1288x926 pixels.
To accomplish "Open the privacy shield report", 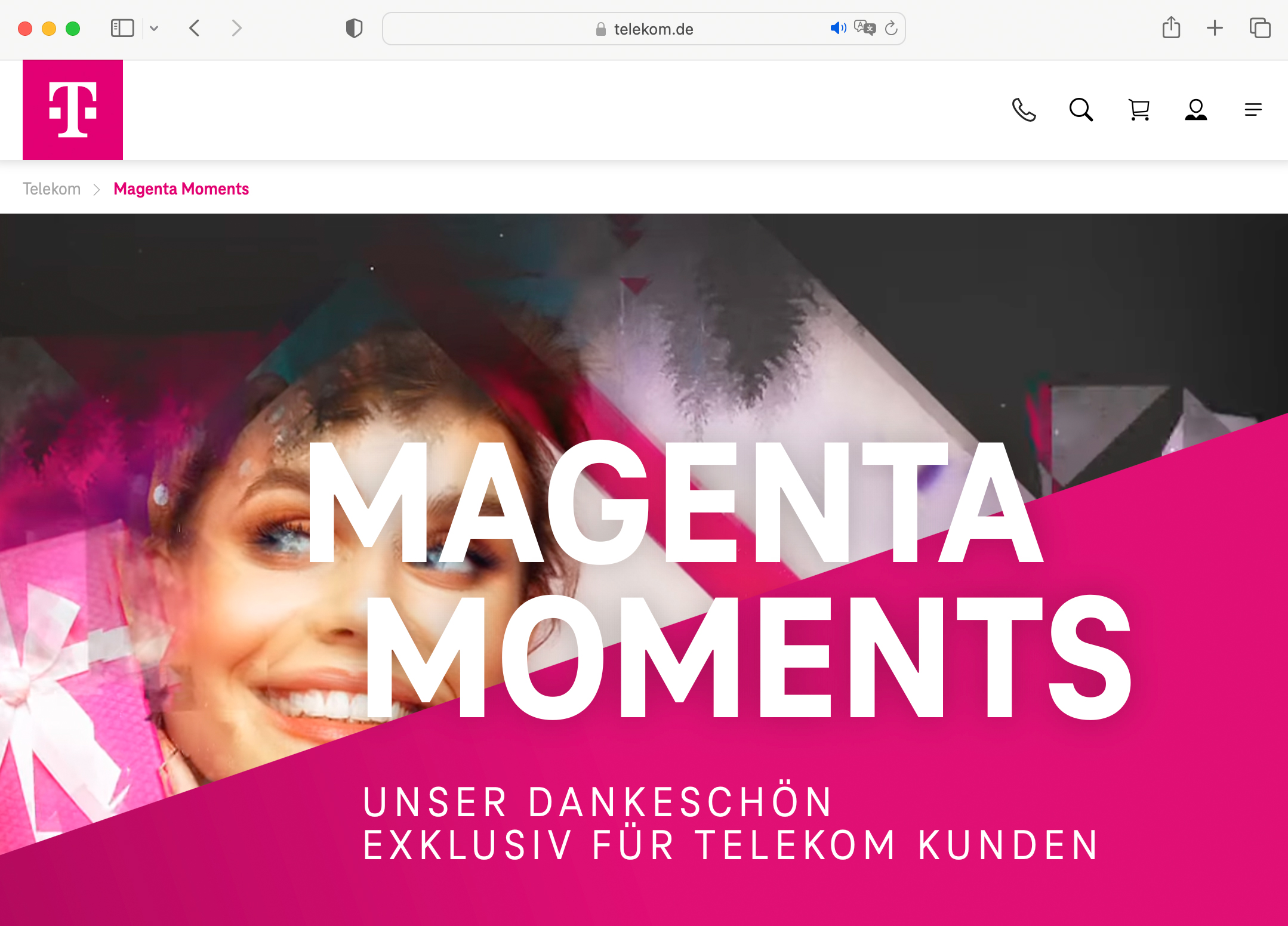I will pos(354,28).
